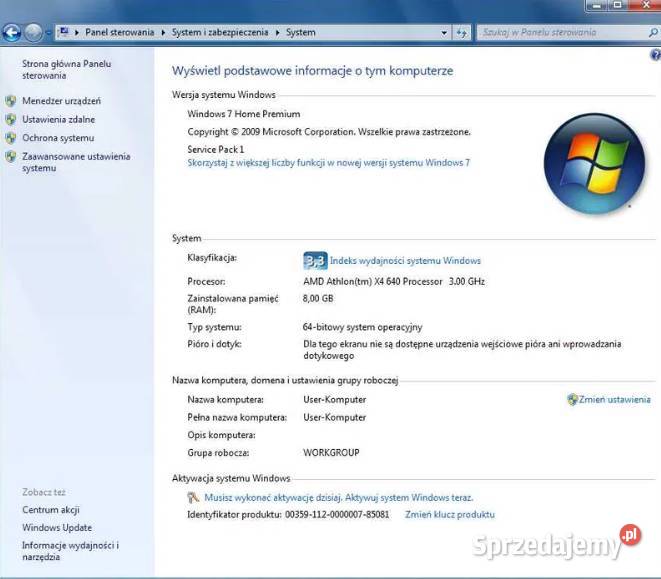Click the shield icon beside Menedżer urządzeń
661x579 pixels.
[x=11, y=101]
